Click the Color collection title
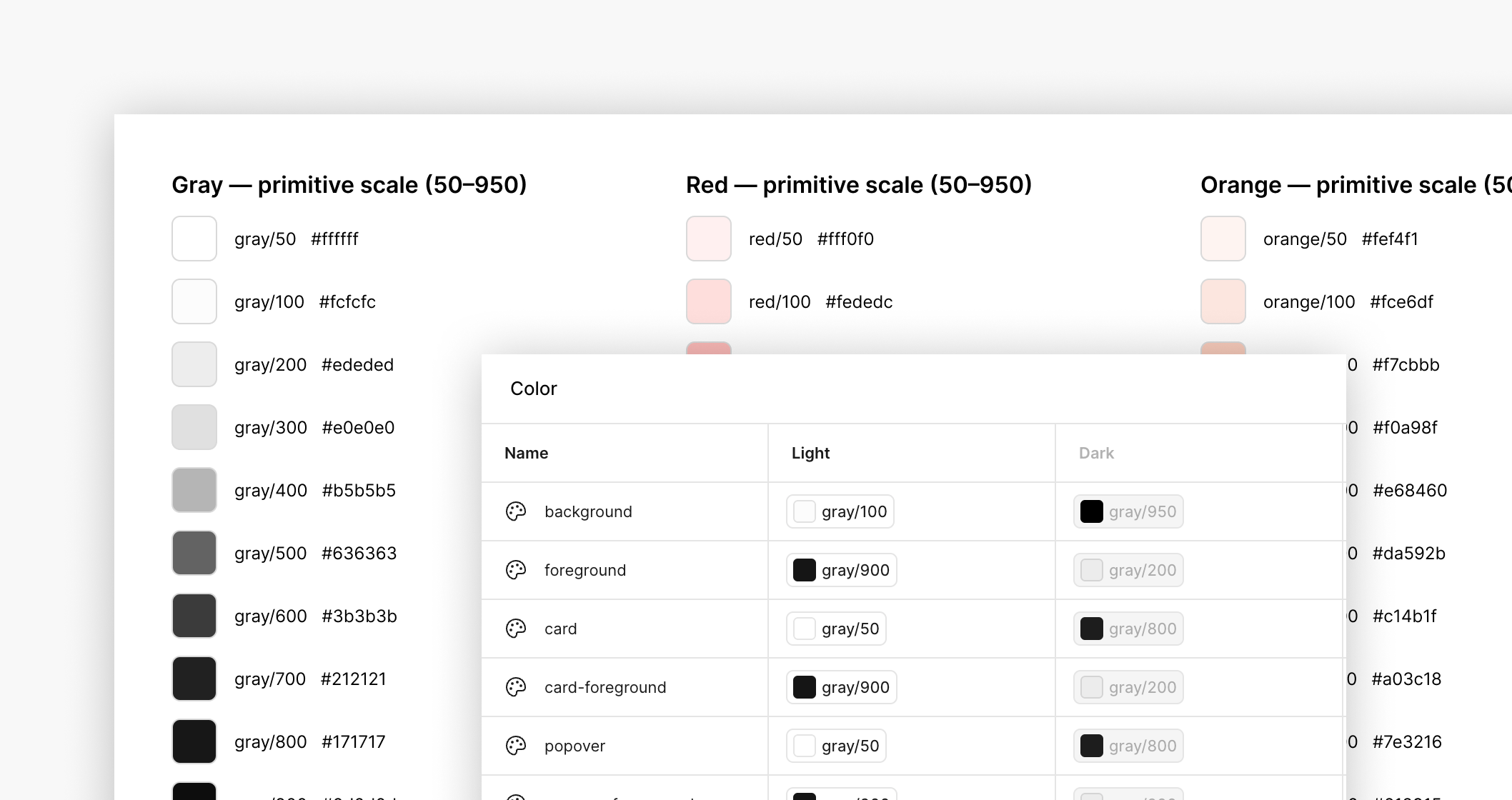The height and width of the screenshot is (800, 1512). 533,389
